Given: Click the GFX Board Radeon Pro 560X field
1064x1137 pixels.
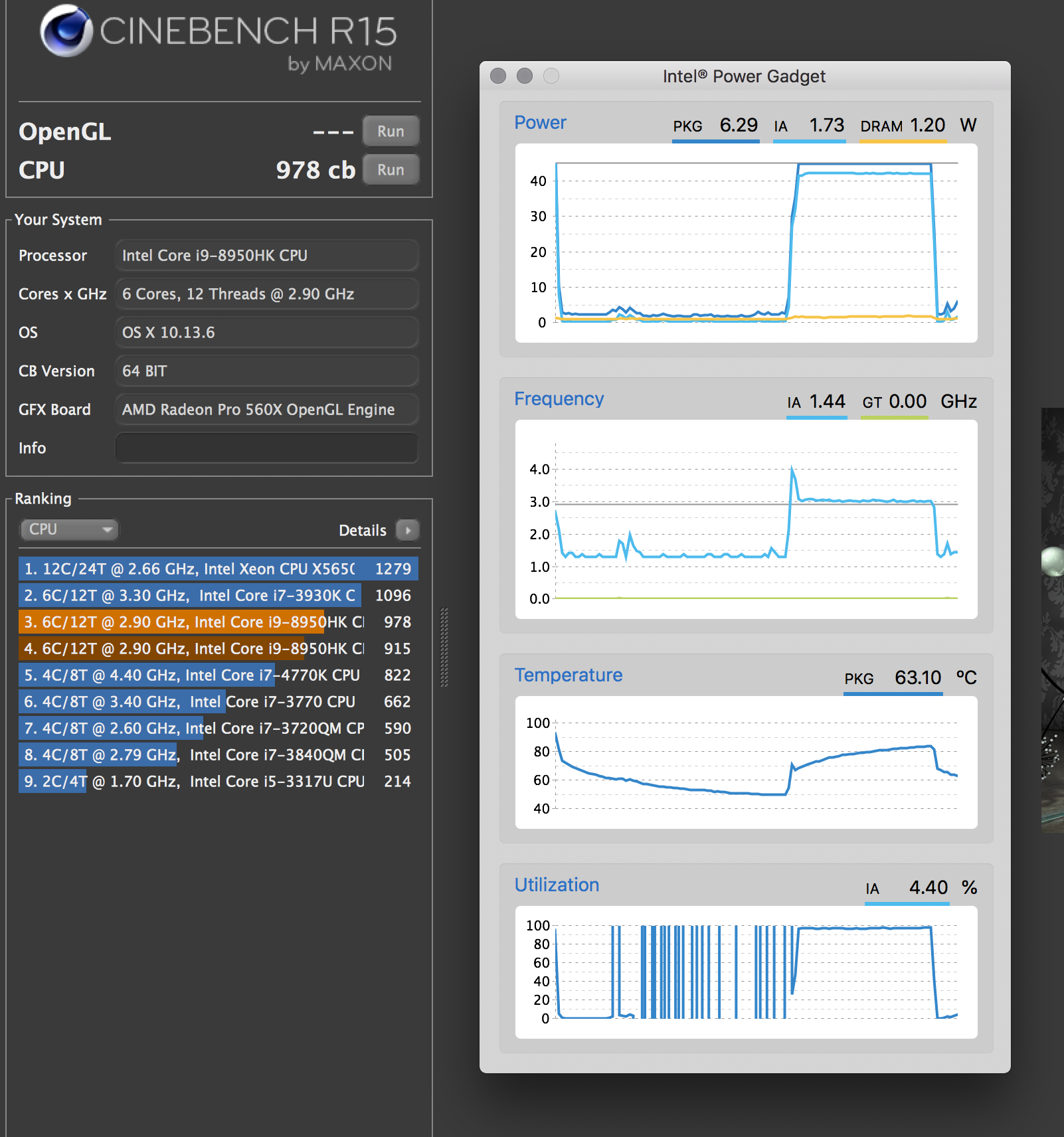Looking at the screenshot, I should click(267, 409).
